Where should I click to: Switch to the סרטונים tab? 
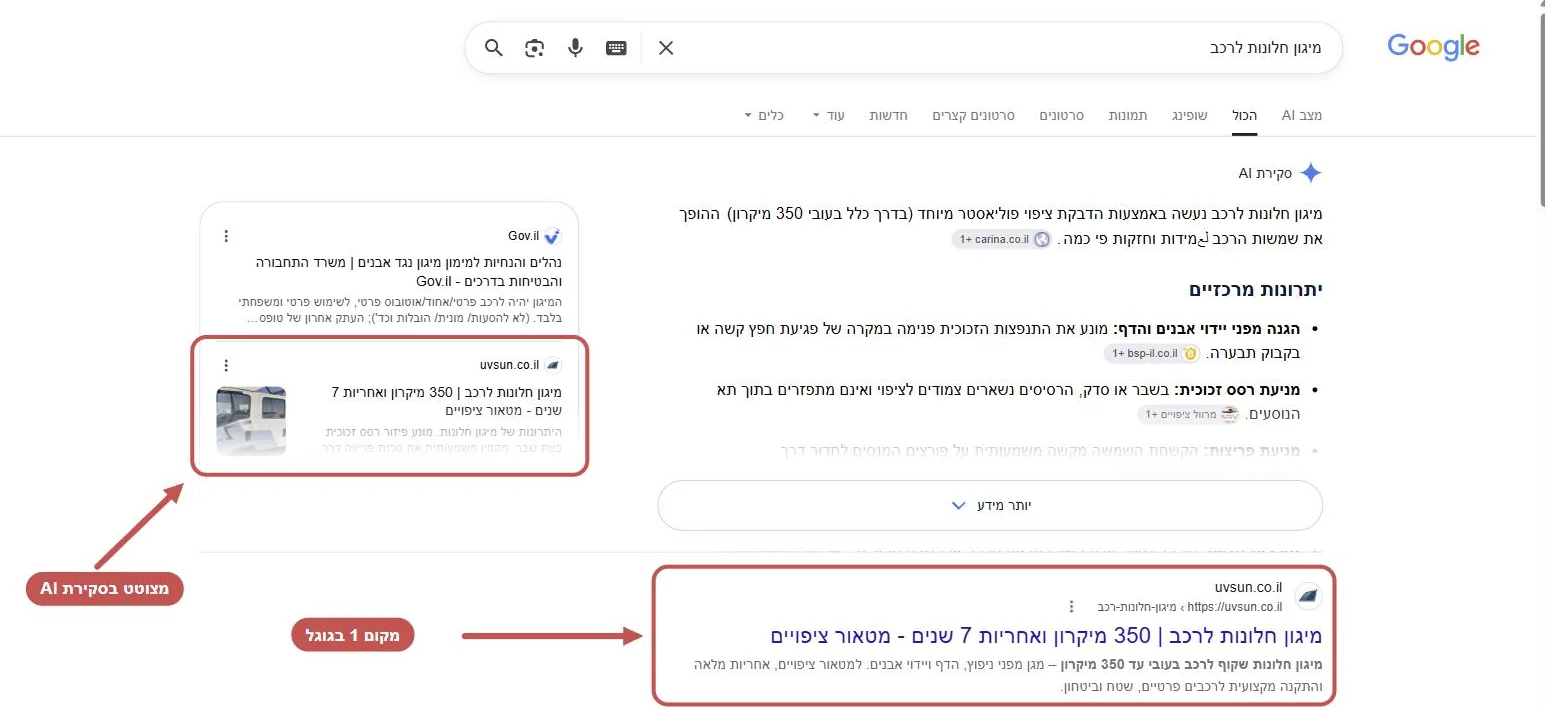point(1062,115)
